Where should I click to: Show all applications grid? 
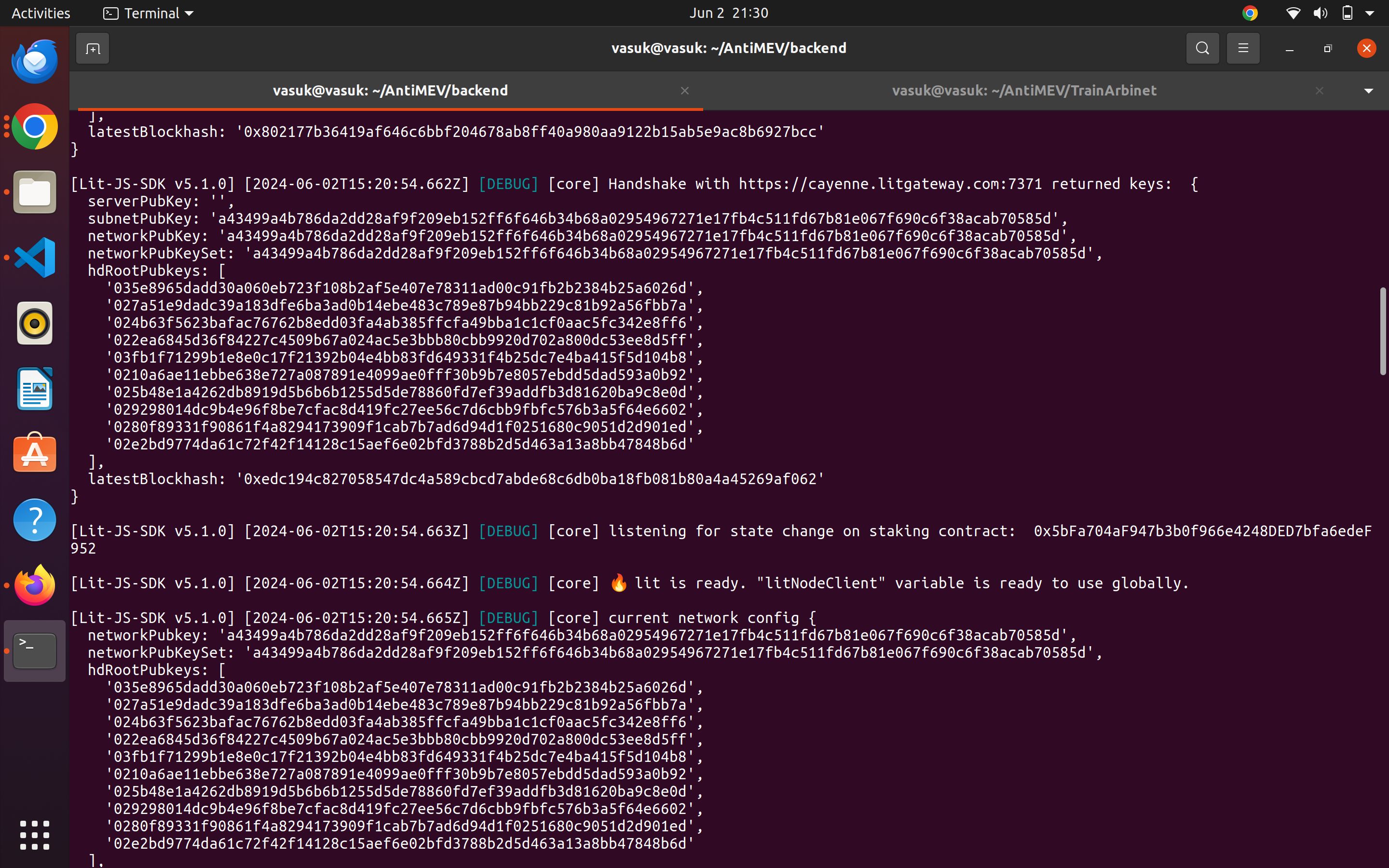[35, 835]
